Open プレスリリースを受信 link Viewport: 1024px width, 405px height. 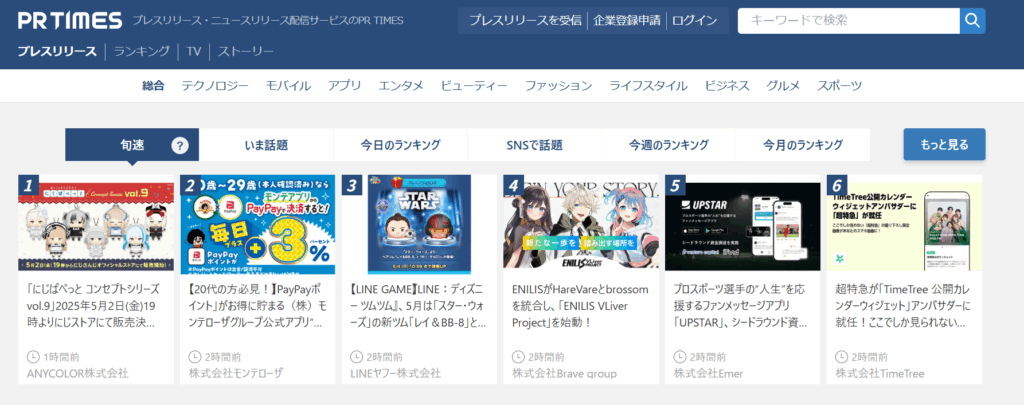pos(525,21)
